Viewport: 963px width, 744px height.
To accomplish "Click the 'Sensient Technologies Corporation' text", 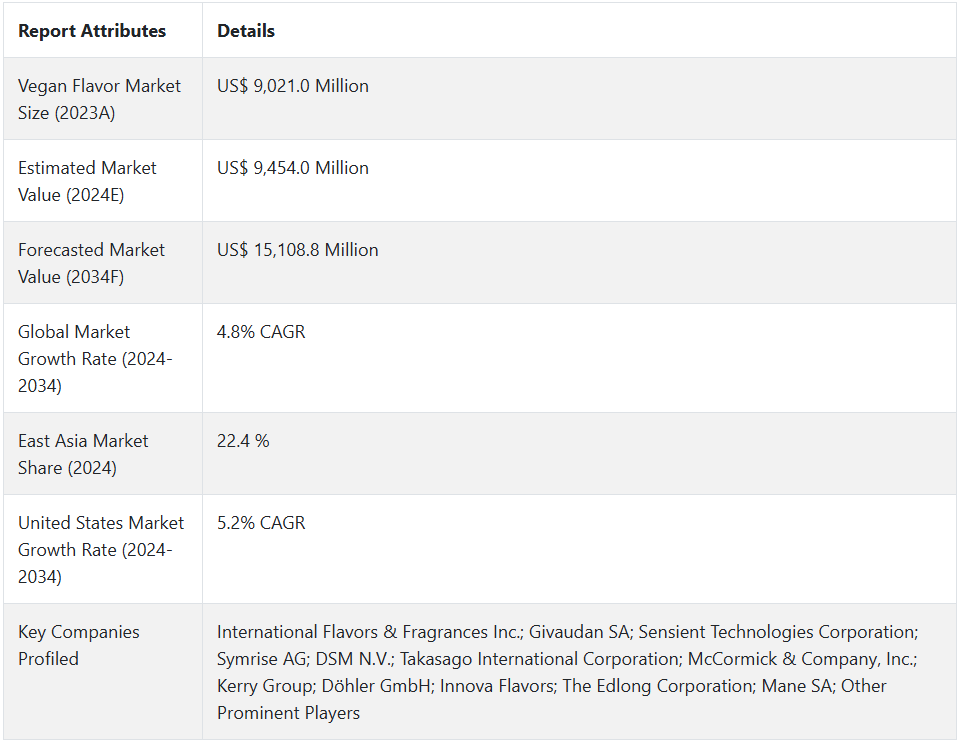I will 777,632.
